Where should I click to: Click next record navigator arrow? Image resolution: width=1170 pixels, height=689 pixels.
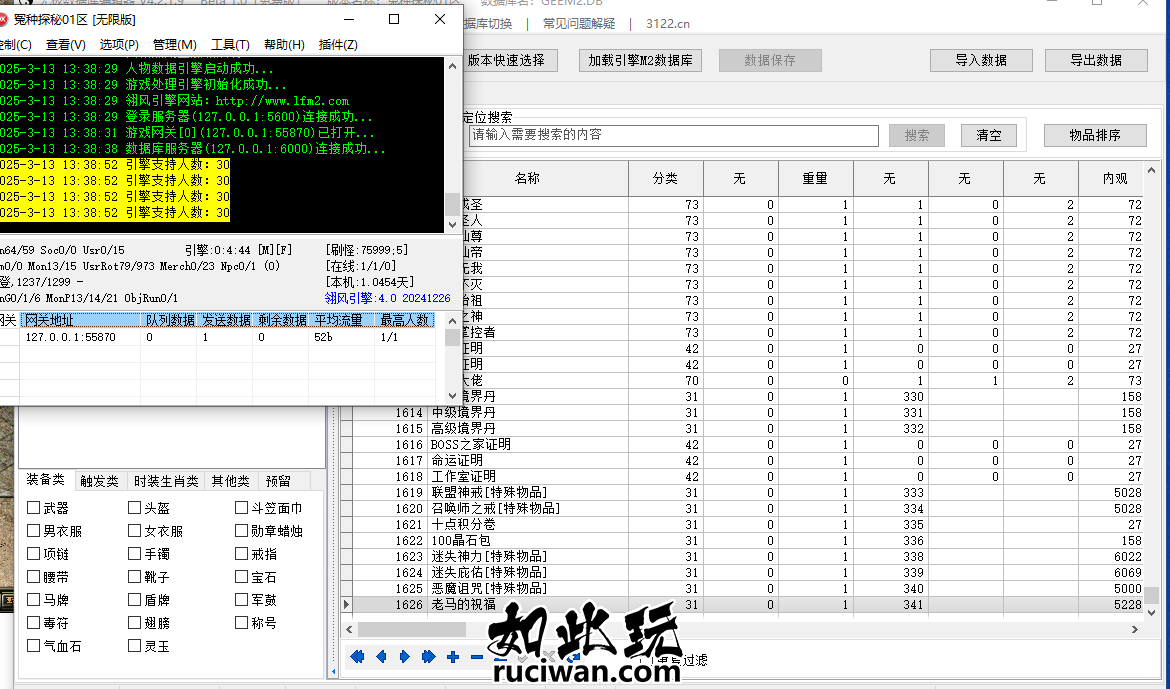pyautogui.click(x=405, y=657)
